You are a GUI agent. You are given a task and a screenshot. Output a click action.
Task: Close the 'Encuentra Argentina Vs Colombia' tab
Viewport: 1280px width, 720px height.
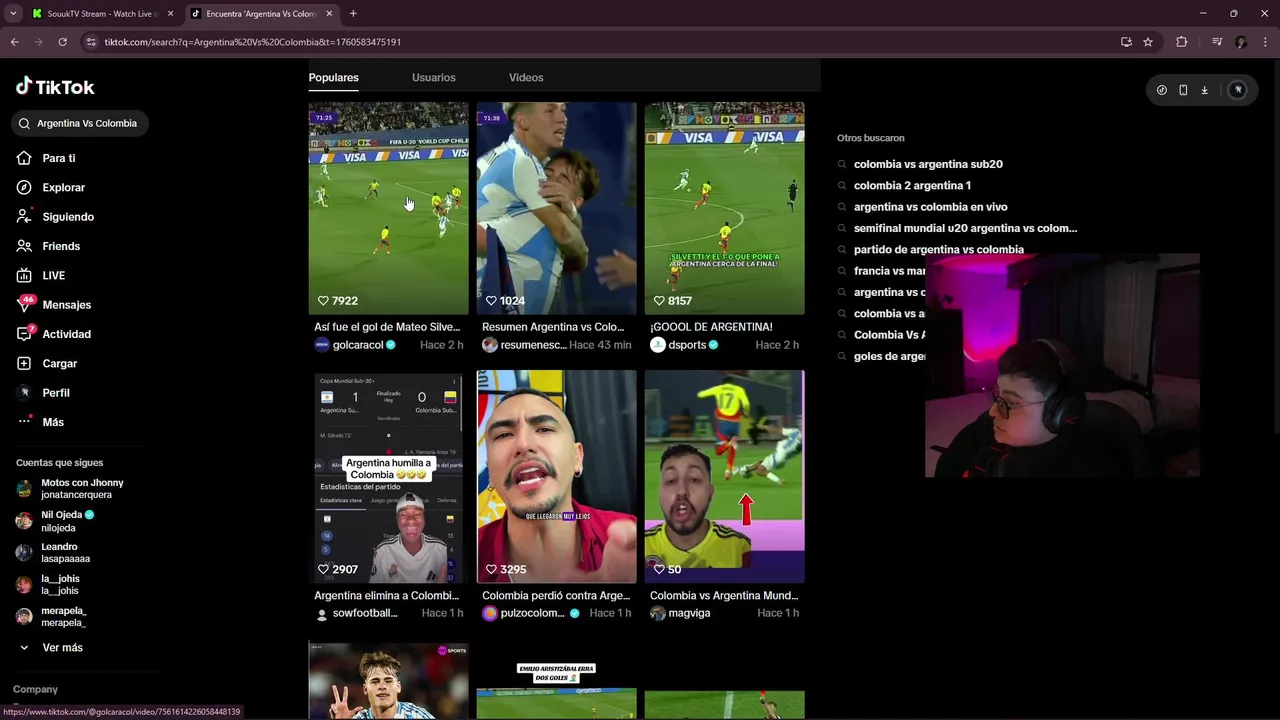[329, 14]
